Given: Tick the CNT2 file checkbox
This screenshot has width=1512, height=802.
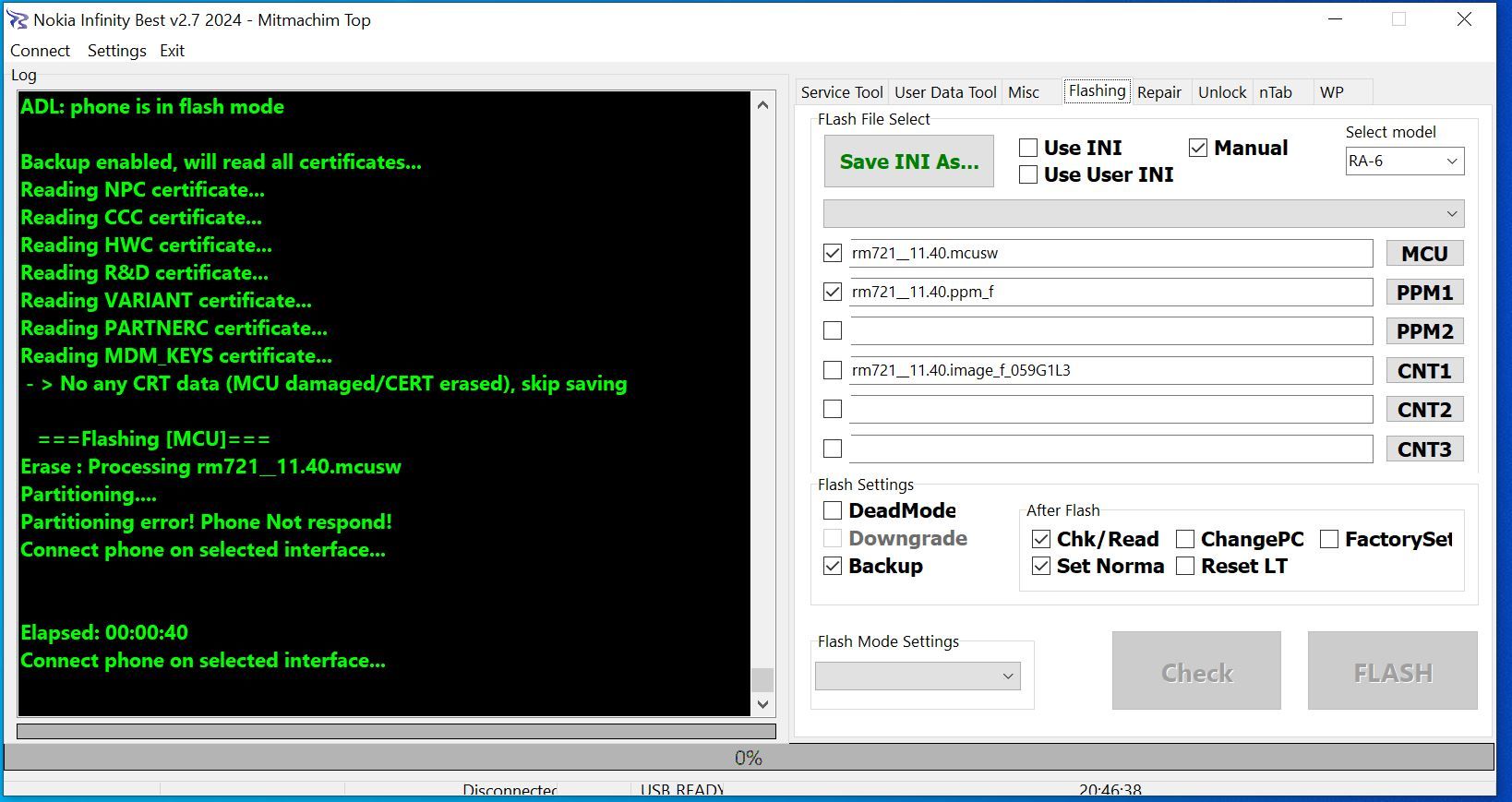Looking at the screenshot, I should pyautogui.click(x=833, y=409).
